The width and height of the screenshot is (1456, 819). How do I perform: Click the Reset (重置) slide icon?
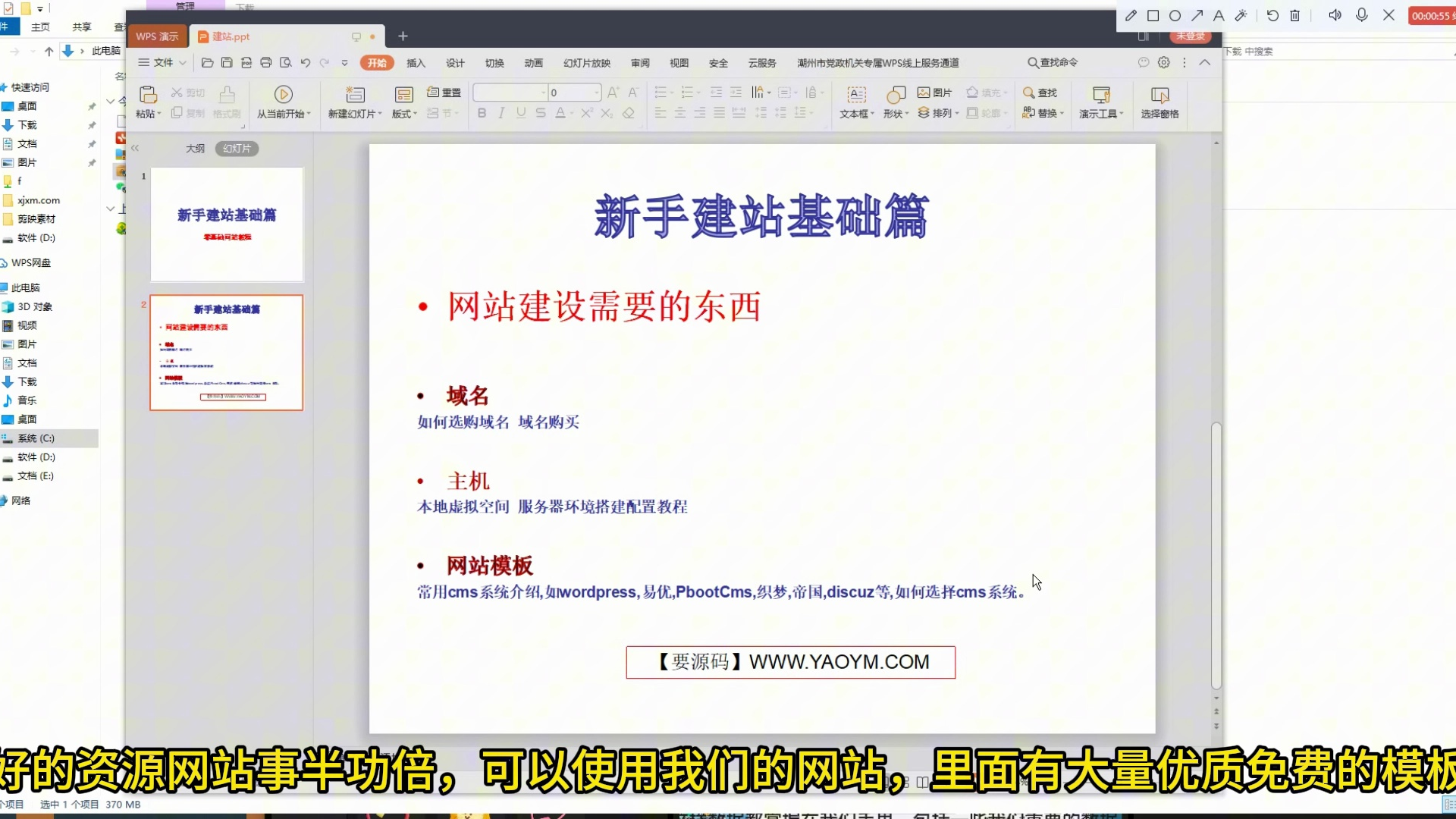[433, 93]
